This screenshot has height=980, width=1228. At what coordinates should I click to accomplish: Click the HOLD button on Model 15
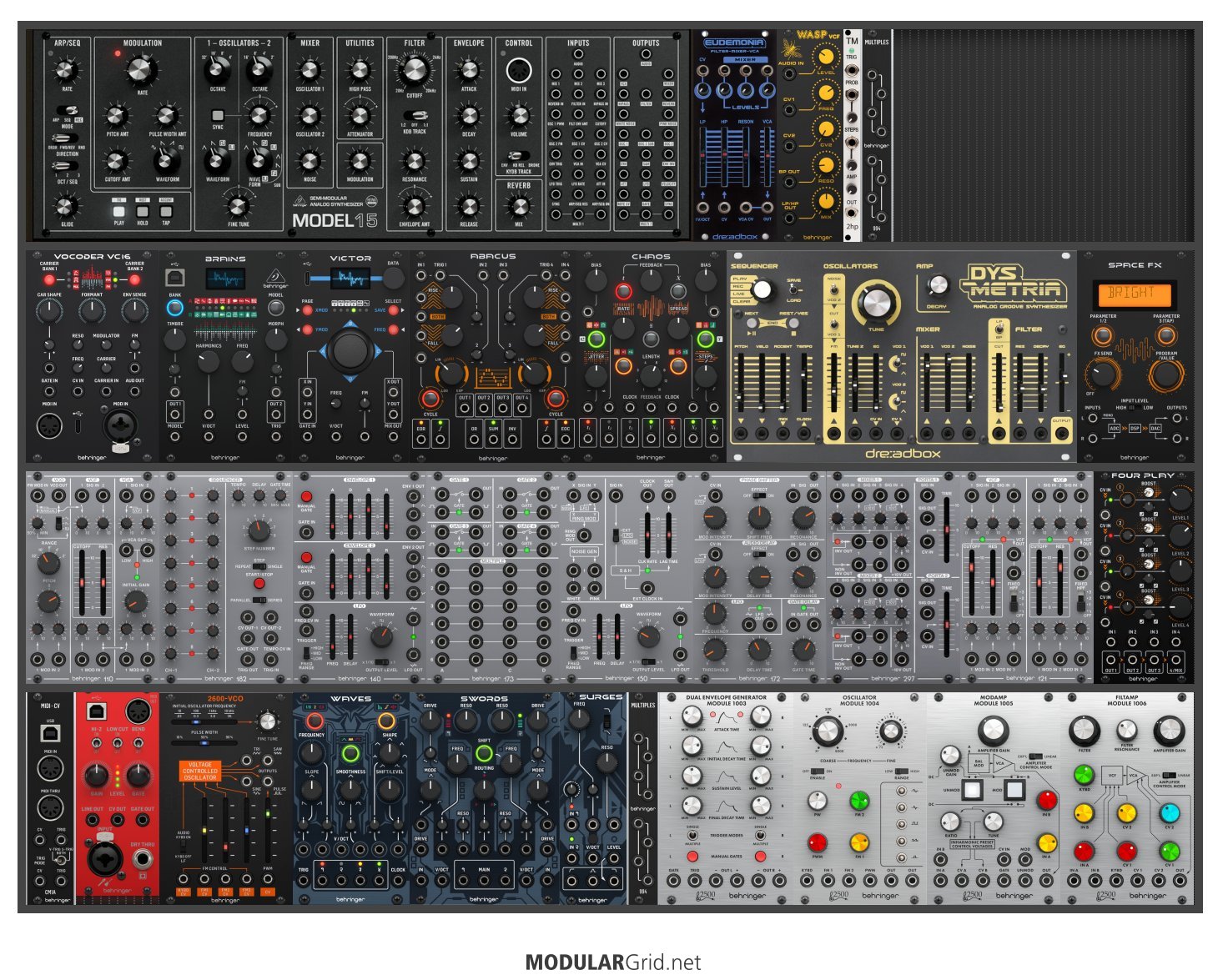pyautogui.click(x=143, y=212)
